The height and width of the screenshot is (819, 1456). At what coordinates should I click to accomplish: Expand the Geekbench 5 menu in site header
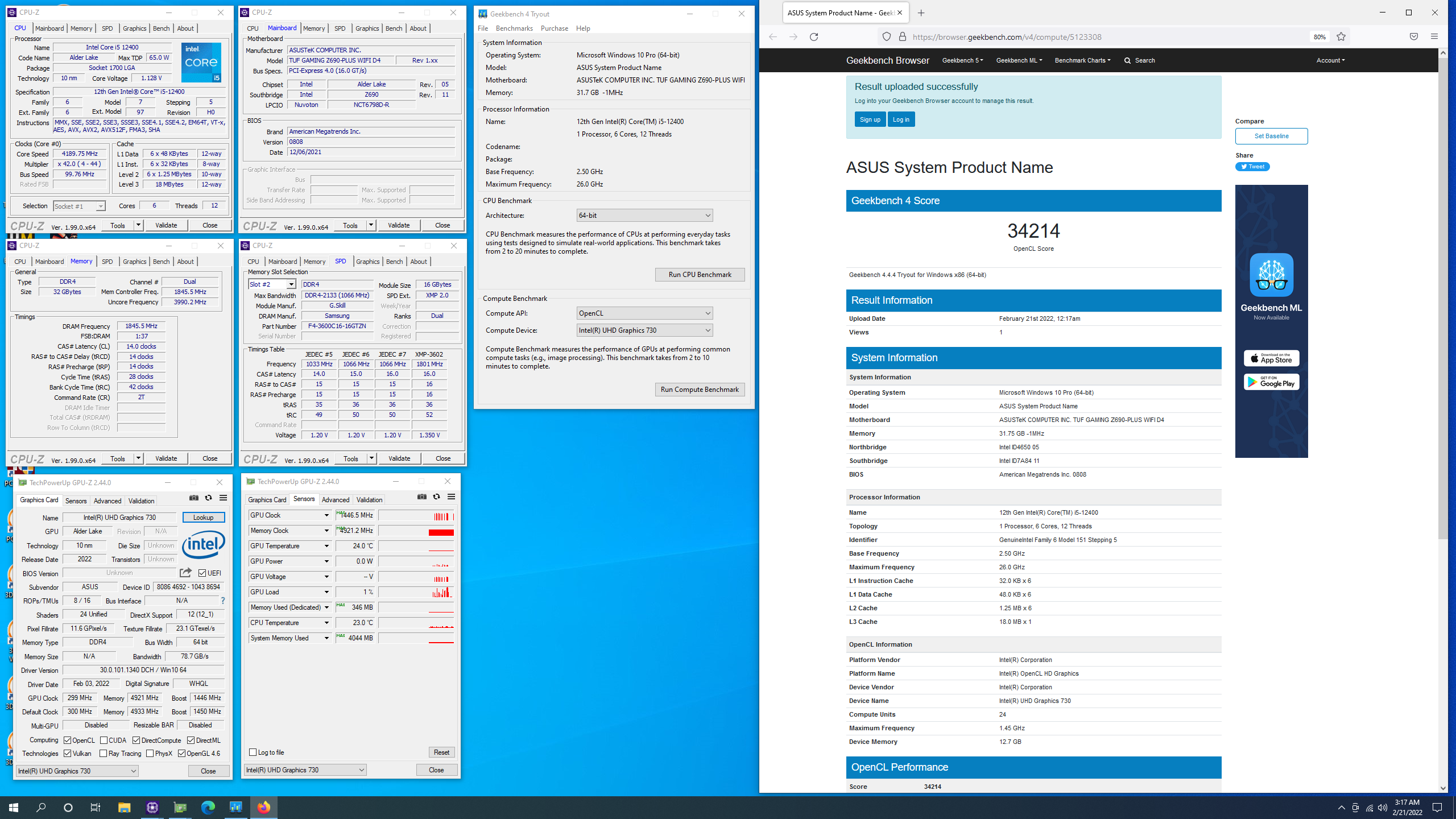point(962,61)
